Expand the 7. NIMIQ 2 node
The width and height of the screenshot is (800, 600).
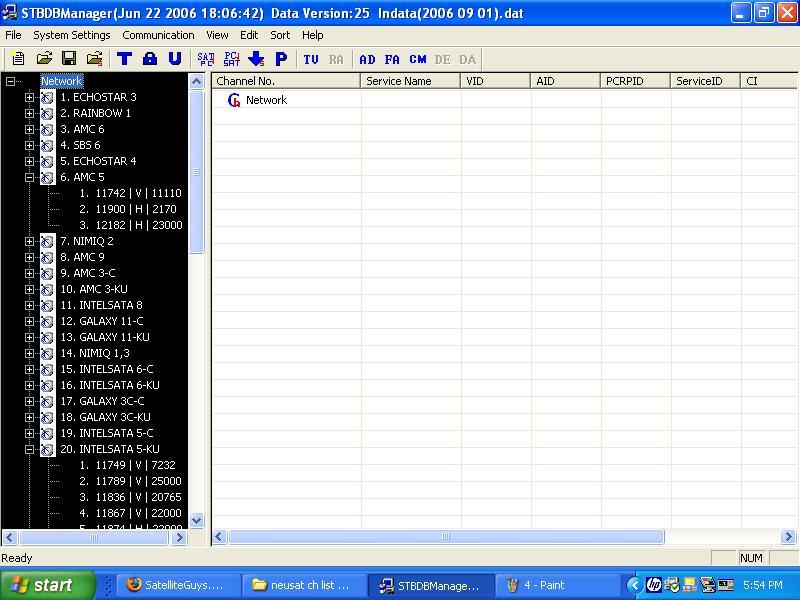(x=30, y=241)
